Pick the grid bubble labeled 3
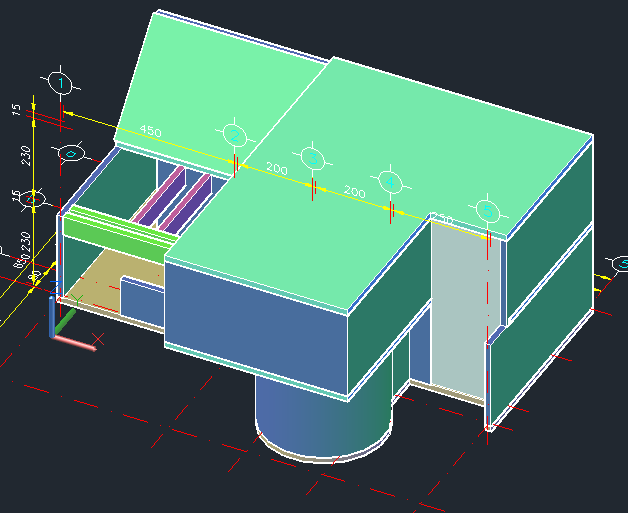Viewport: 628px width, 513px height. click(x=313, y=159)
